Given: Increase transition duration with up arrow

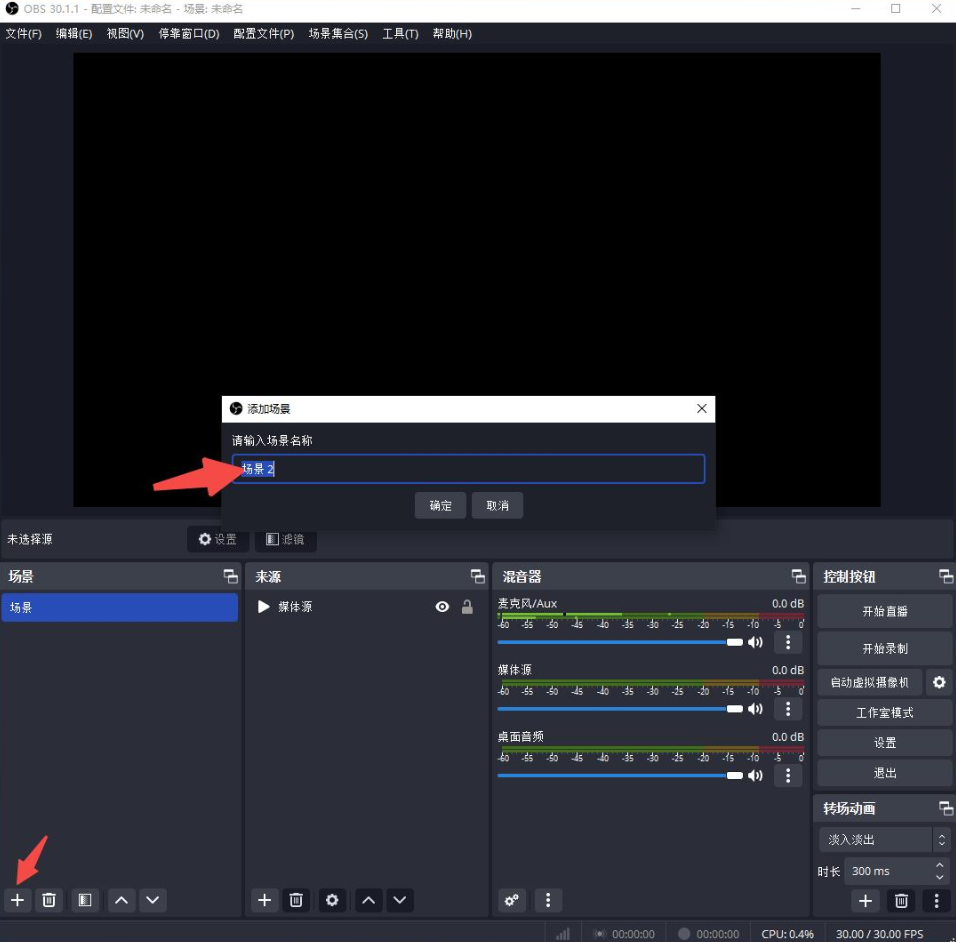Looking at the screenshot, I should click(940, 865).
